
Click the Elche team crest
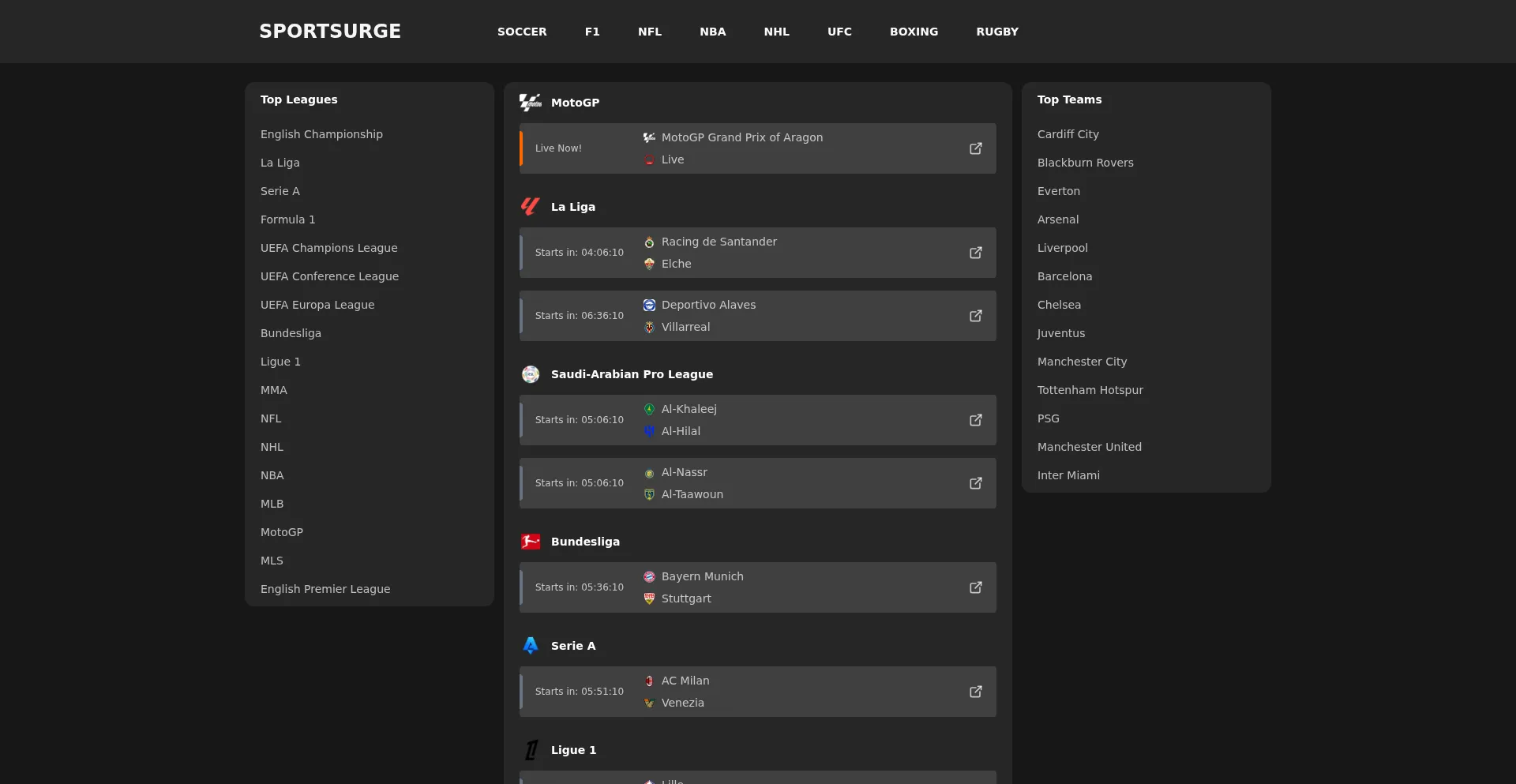(649, 264)
